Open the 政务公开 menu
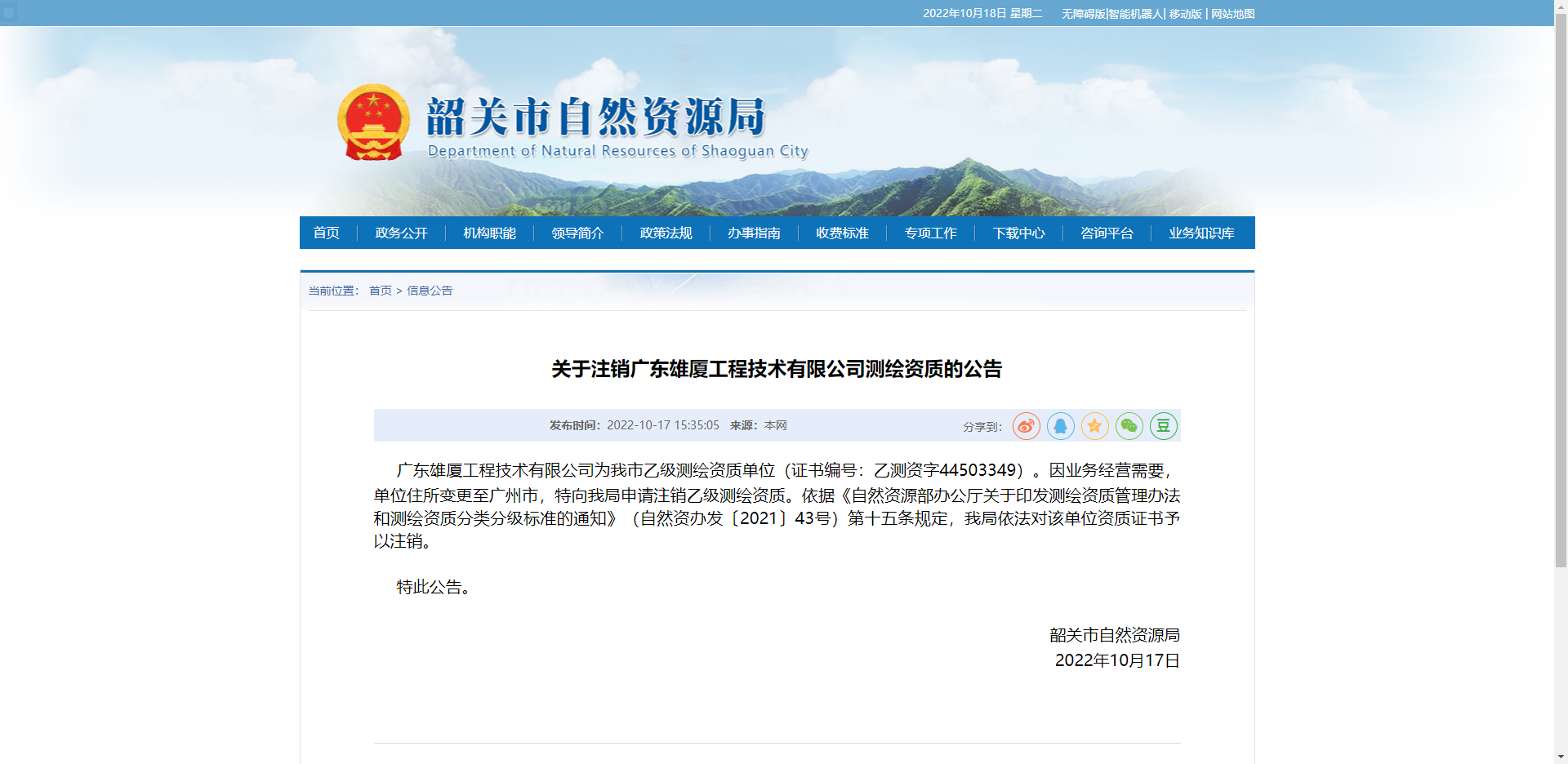This screenshot has height=764, width=1568. click(400, 233)
